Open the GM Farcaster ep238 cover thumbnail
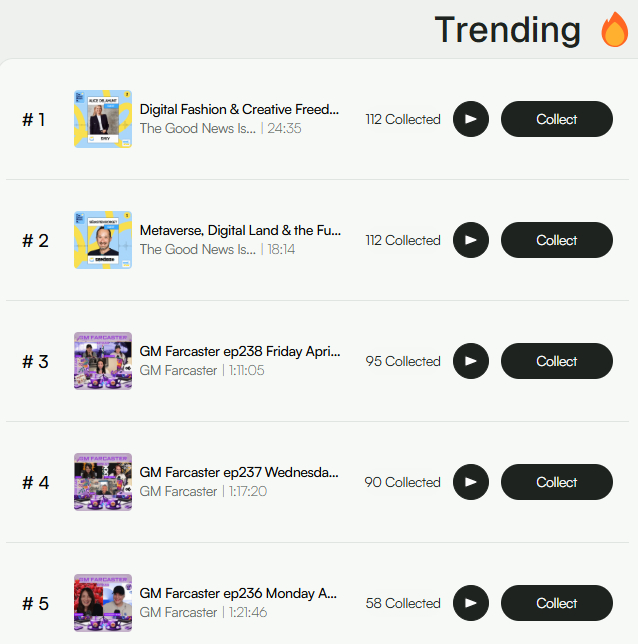The width and height of the screenshot is (638, 644). point(103,361)
